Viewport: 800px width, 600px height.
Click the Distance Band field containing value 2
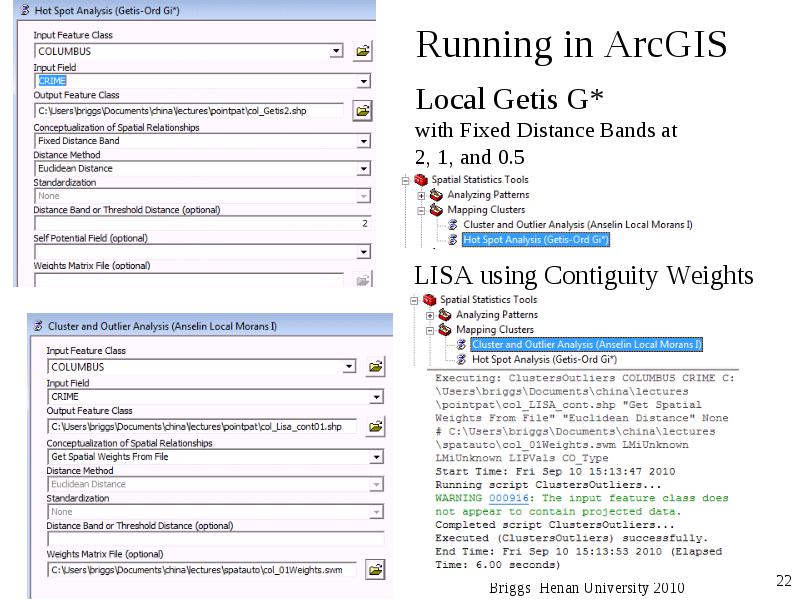coord(203,223)
